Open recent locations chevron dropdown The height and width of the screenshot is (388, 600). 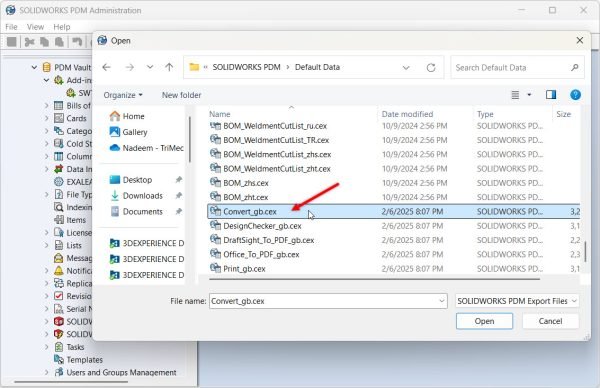(150, 67)
